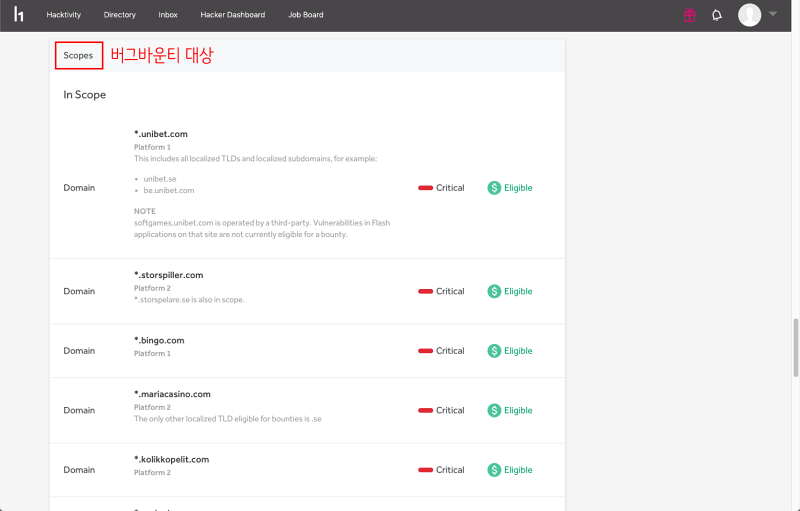Click Critical label in *.storspiller.com row
Viewport: 800px width, 511px height.
450,291
